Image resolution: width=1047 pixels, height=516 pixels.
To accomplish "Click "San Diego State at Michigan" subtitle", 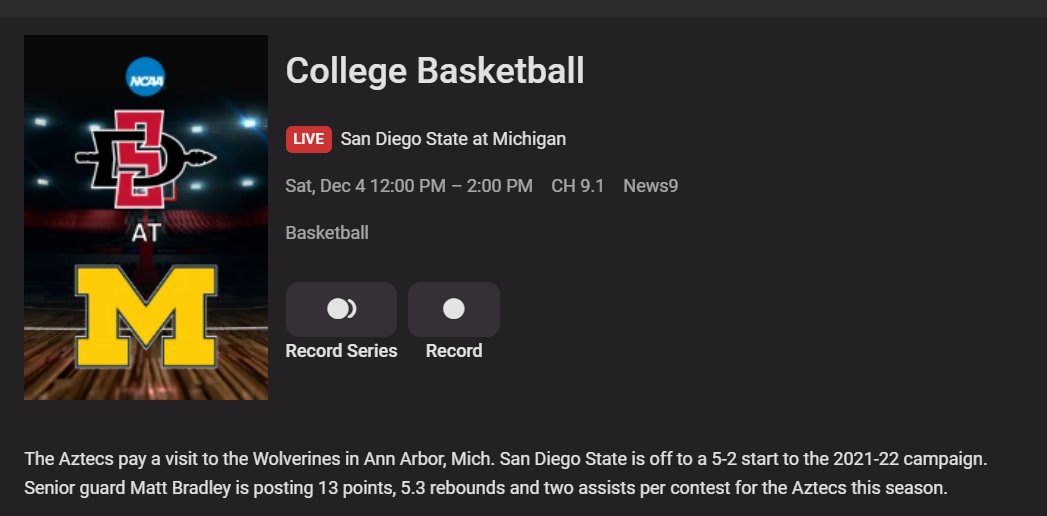I will 453,139.
